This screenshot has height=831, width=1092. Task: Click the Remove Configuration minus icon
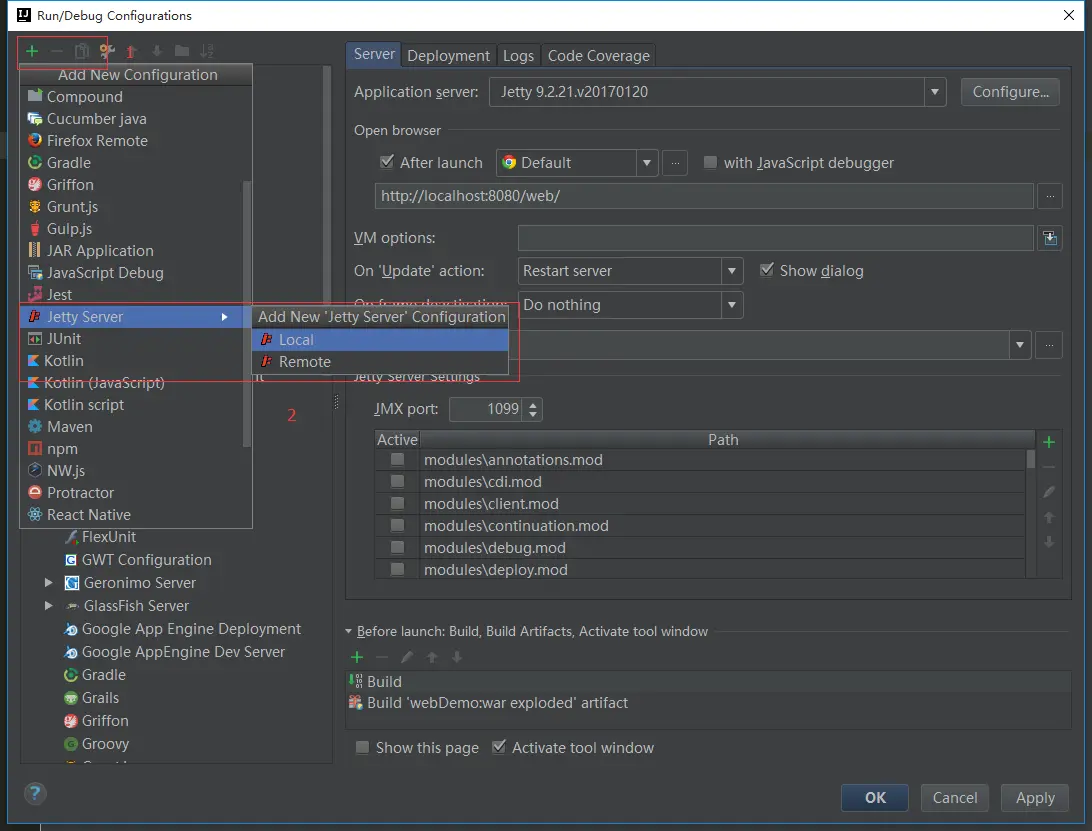57,51
